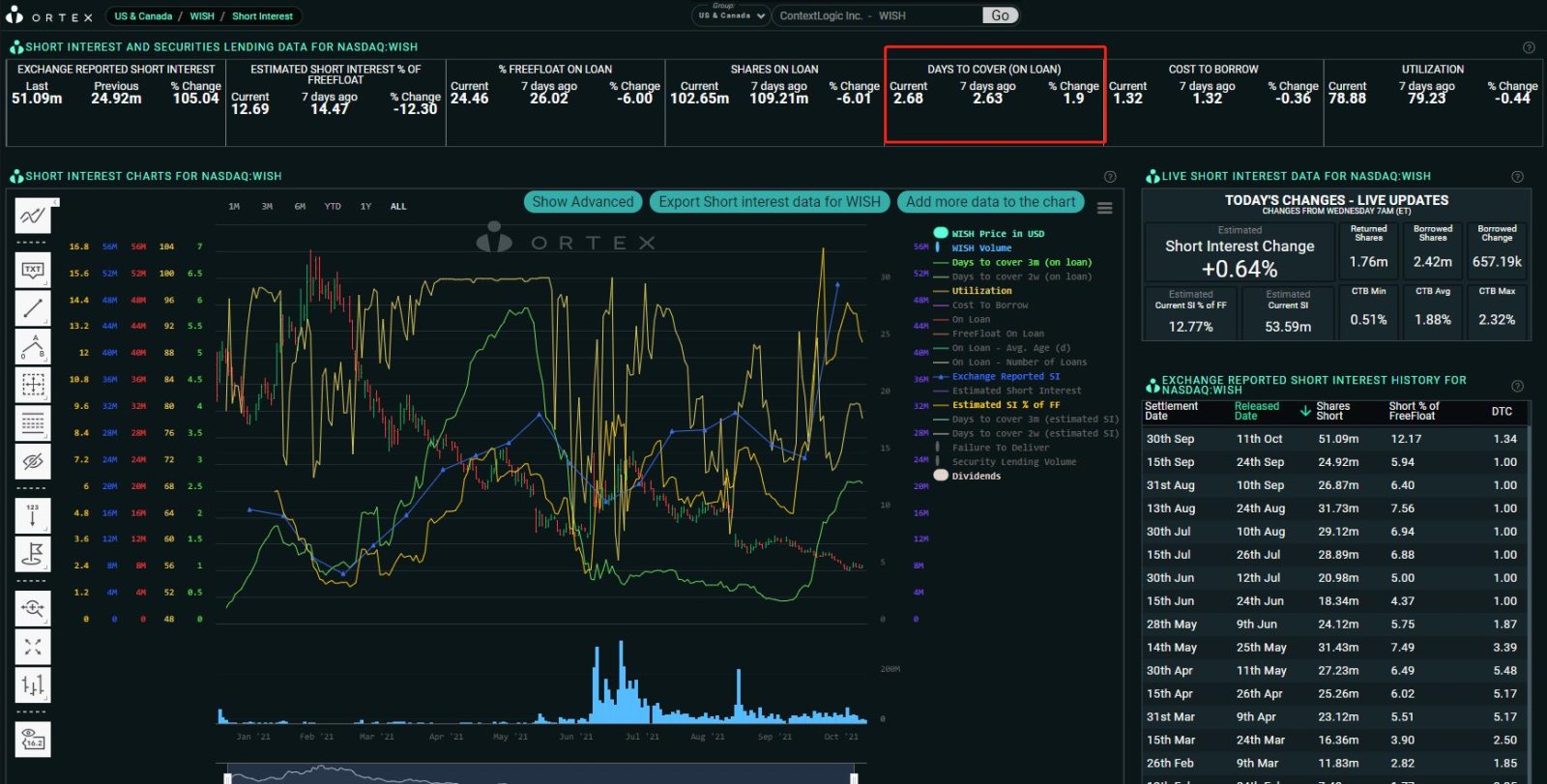Sort table by Shares Short column
This screenshot has width=1547, height=784.
1332,411
